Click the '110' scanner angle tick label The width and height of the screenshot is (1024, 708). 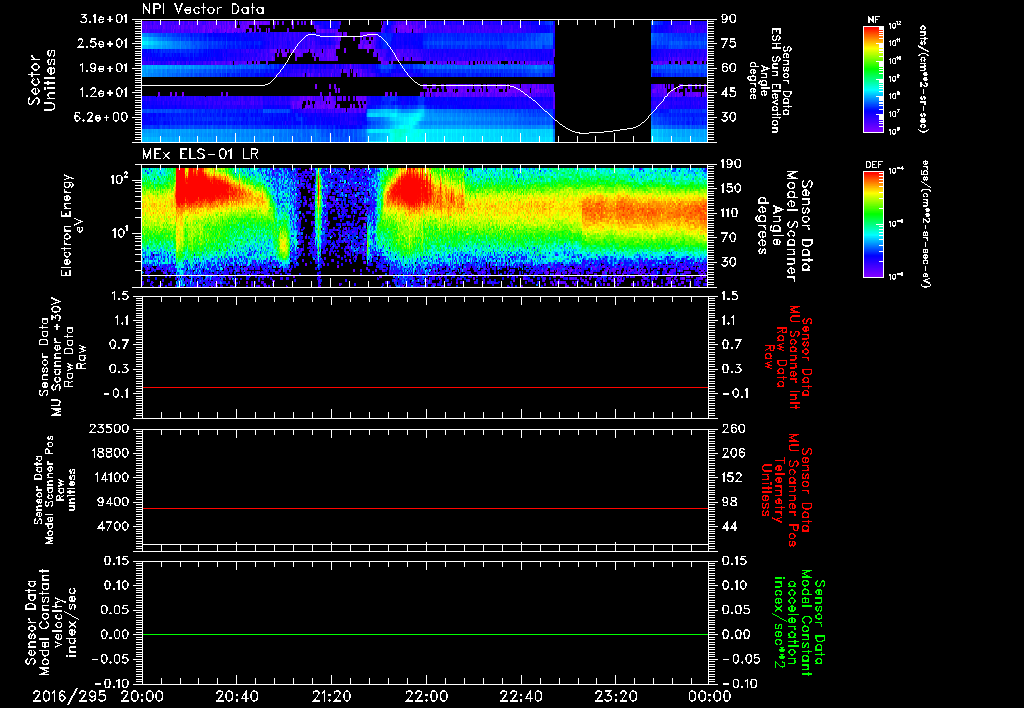(x=731, y=213)
